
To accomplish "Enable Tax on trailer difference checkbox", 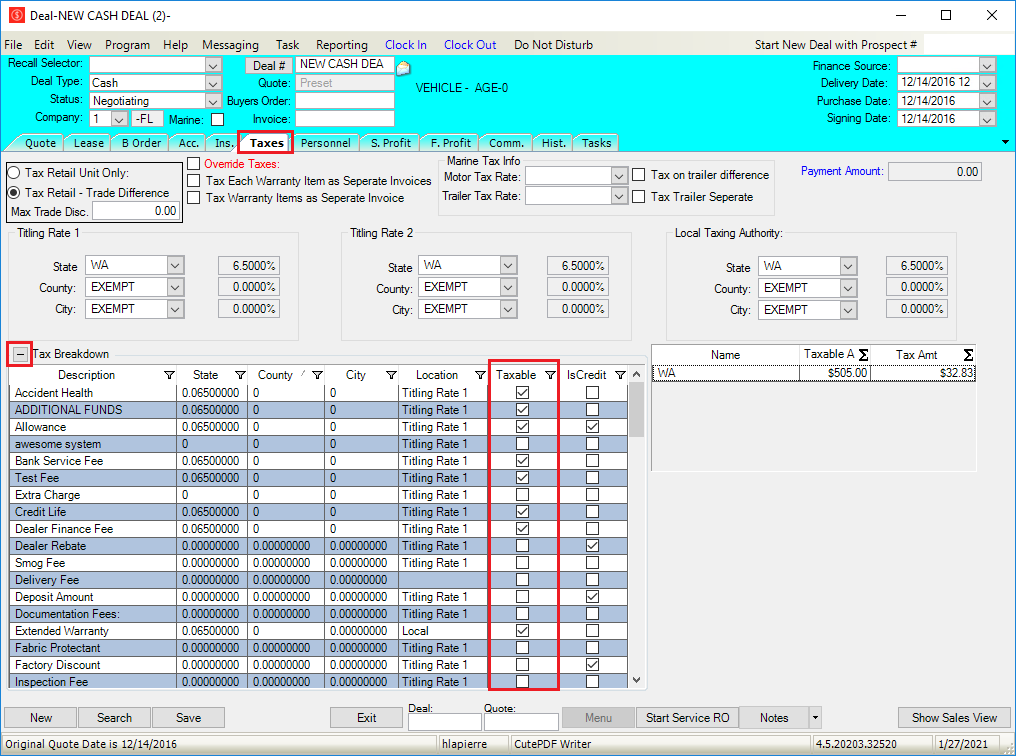I will (638, 175).
